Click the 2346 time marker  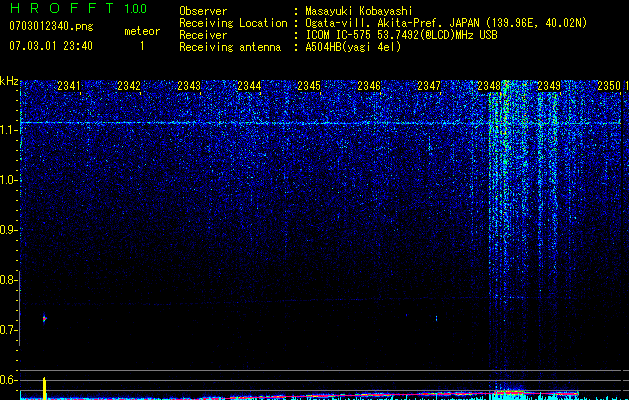tap(369, 86)
